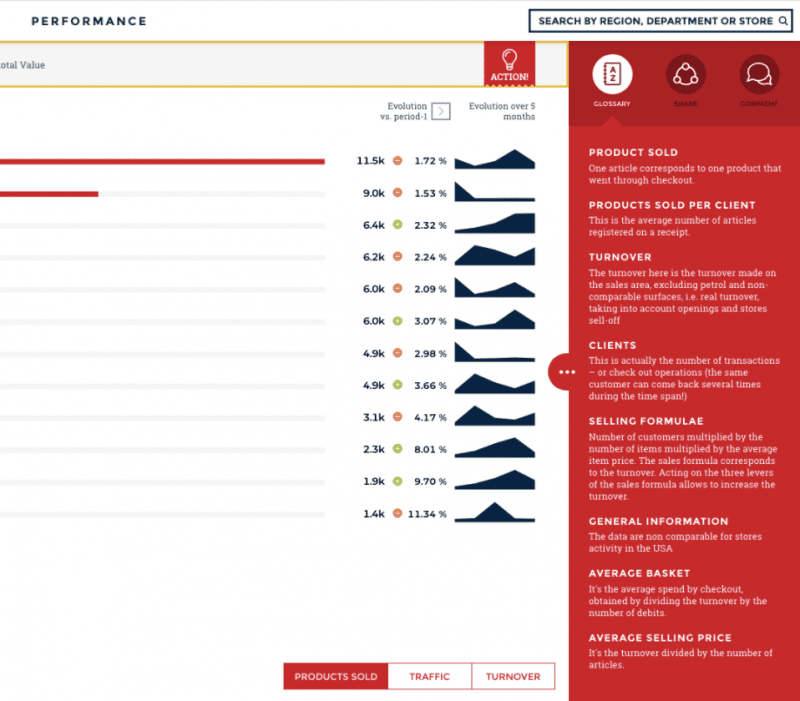Select the Products Sold tab
Screen dimensions: 800x701
pyautogui.click(x=336, y=677)
